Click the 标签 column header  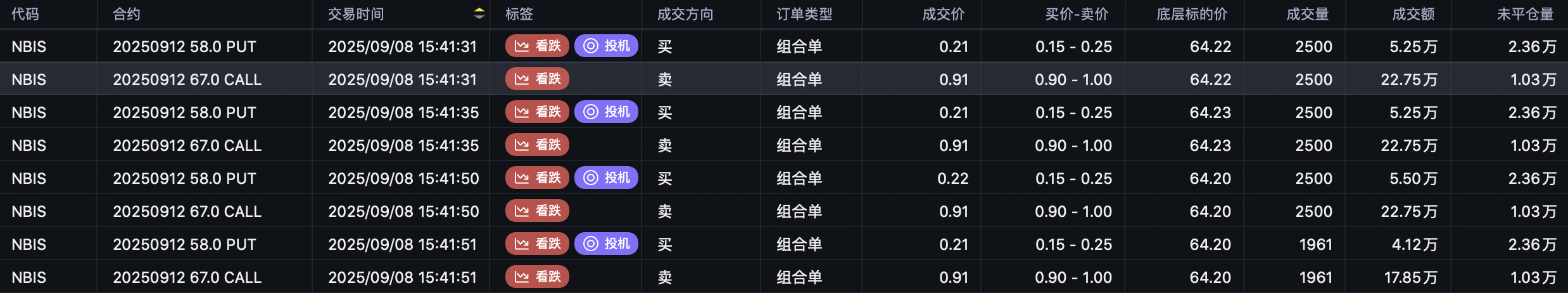[x=519, y=14]
